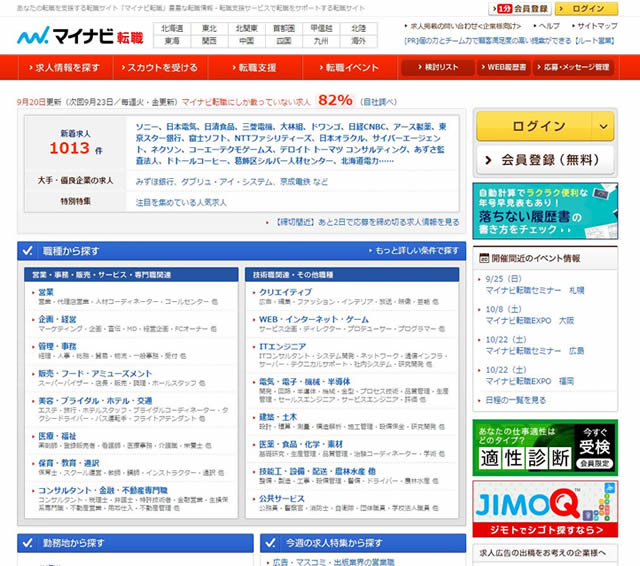Open 美容・ブライダル・ホテル・交通 category
The width and height of the screenshot is (640, 566).
[95, 400]
